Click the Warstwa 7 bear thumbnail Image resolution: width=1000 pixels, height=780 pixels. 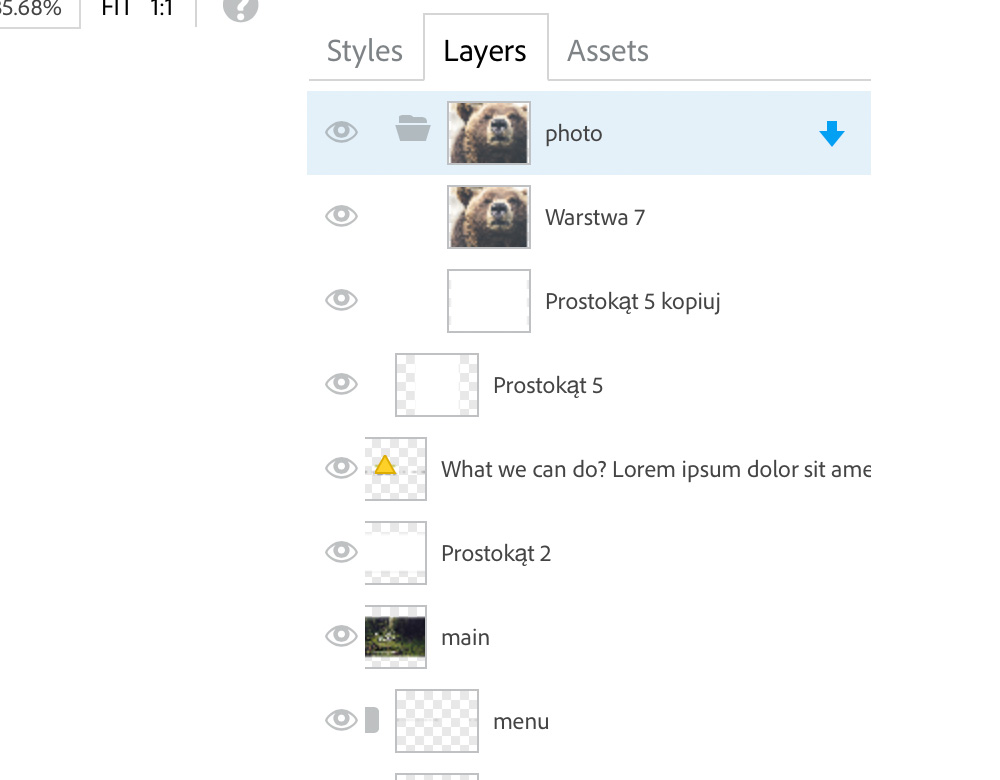(489, 217)
